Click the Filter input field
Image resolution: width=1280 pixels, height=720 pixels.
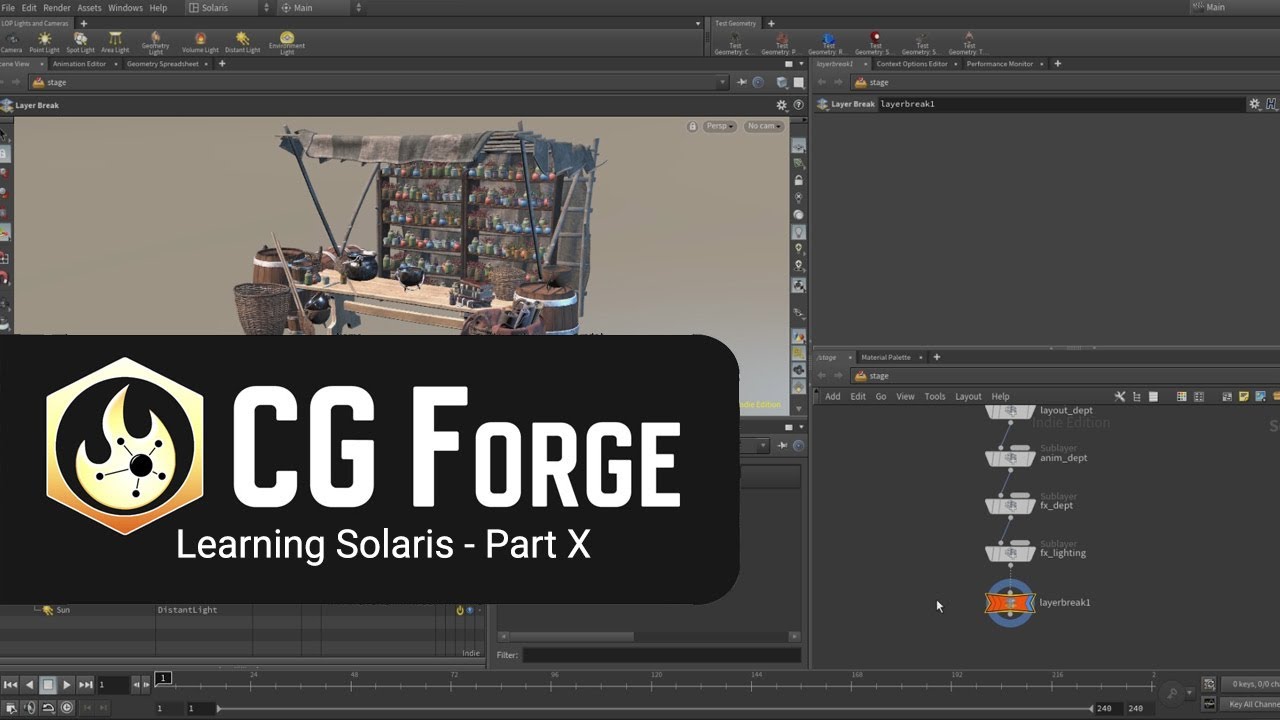coord(661,655)
